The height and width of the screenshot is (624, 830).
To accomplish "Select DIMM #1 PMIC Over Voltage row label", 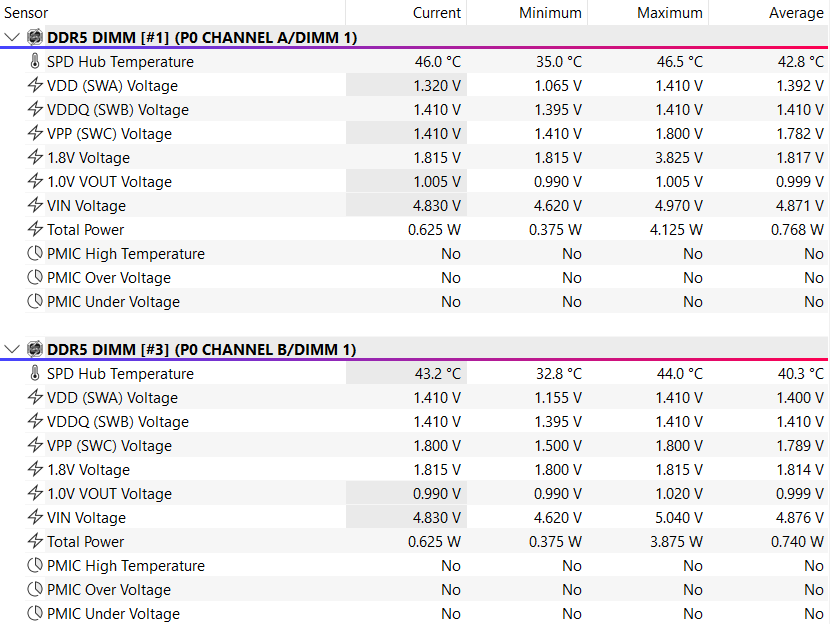I will pyautogui.click(x=109, y=277).
